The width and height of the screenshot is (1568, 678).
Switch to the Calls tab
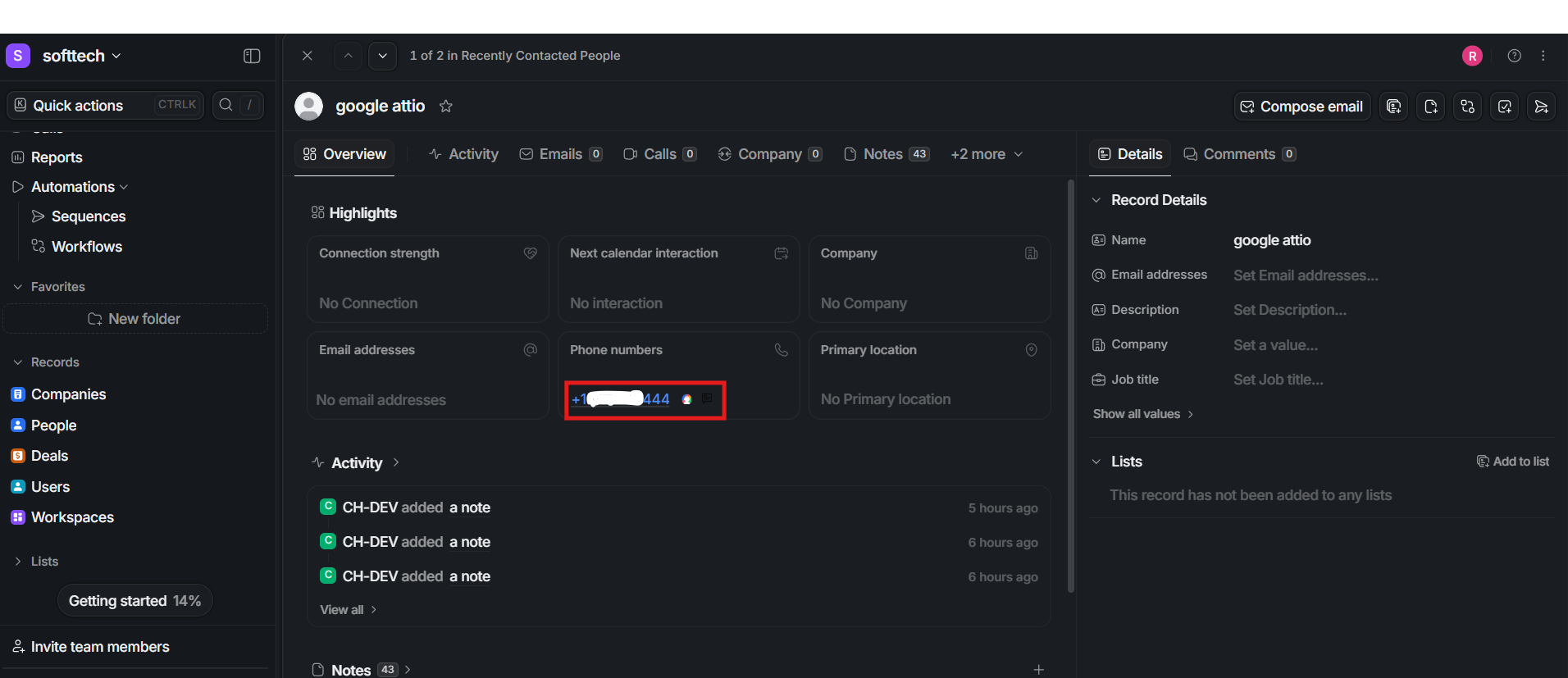[660, 154]
